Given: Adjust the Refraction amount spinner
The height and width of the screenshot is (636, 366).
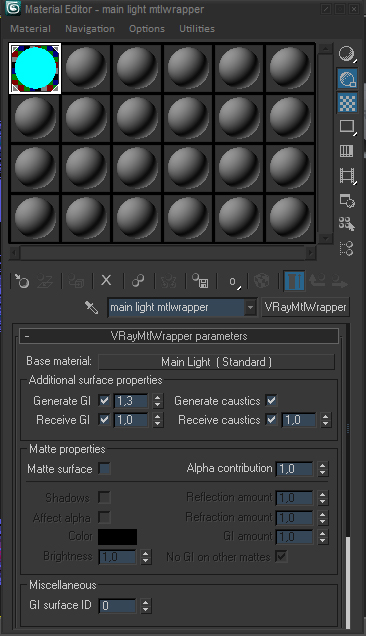Looking at the screenshot, I should [323, 518].
